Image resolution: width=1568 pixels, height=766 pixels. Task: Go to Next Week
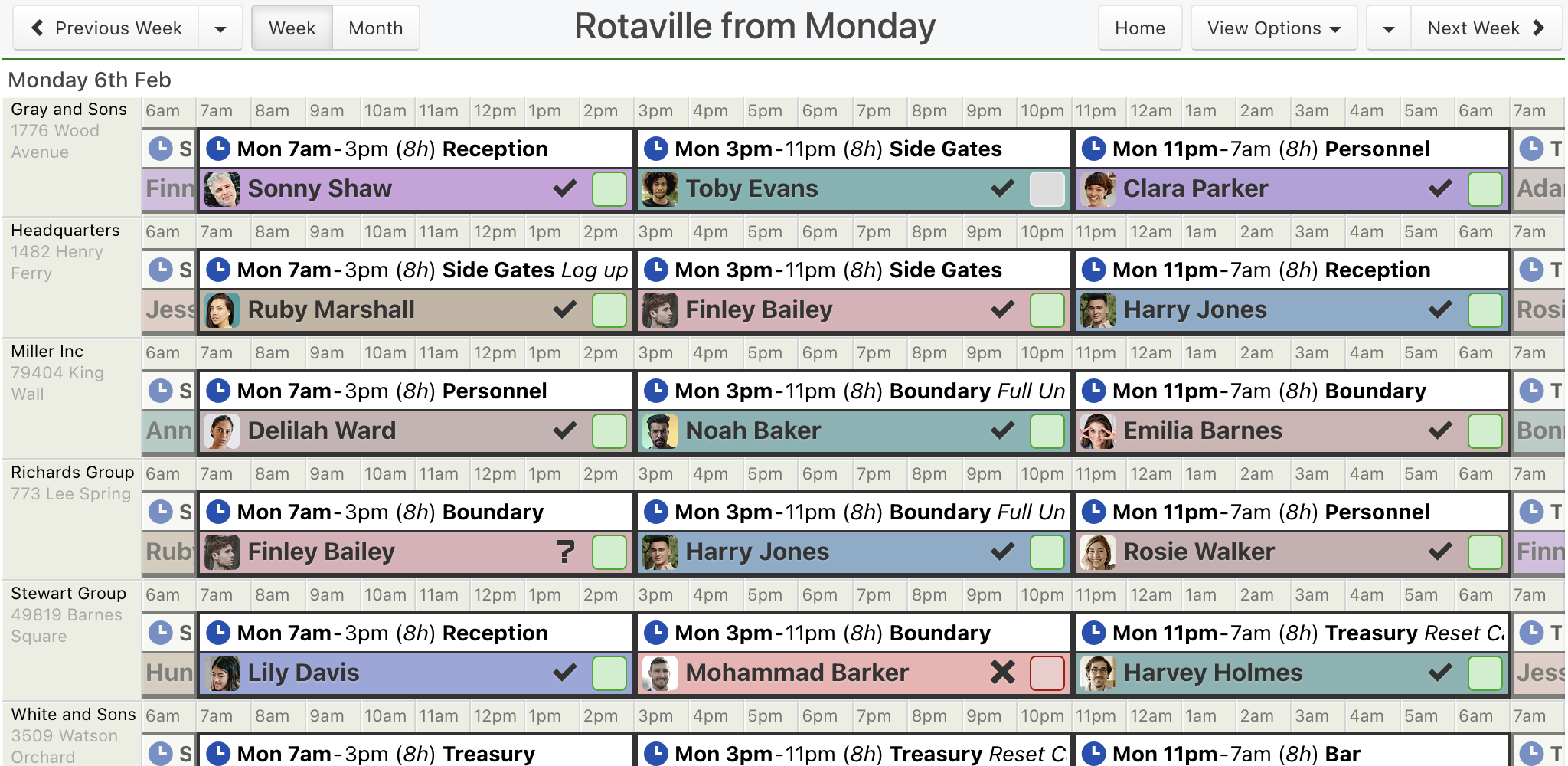coord(1486,28)
